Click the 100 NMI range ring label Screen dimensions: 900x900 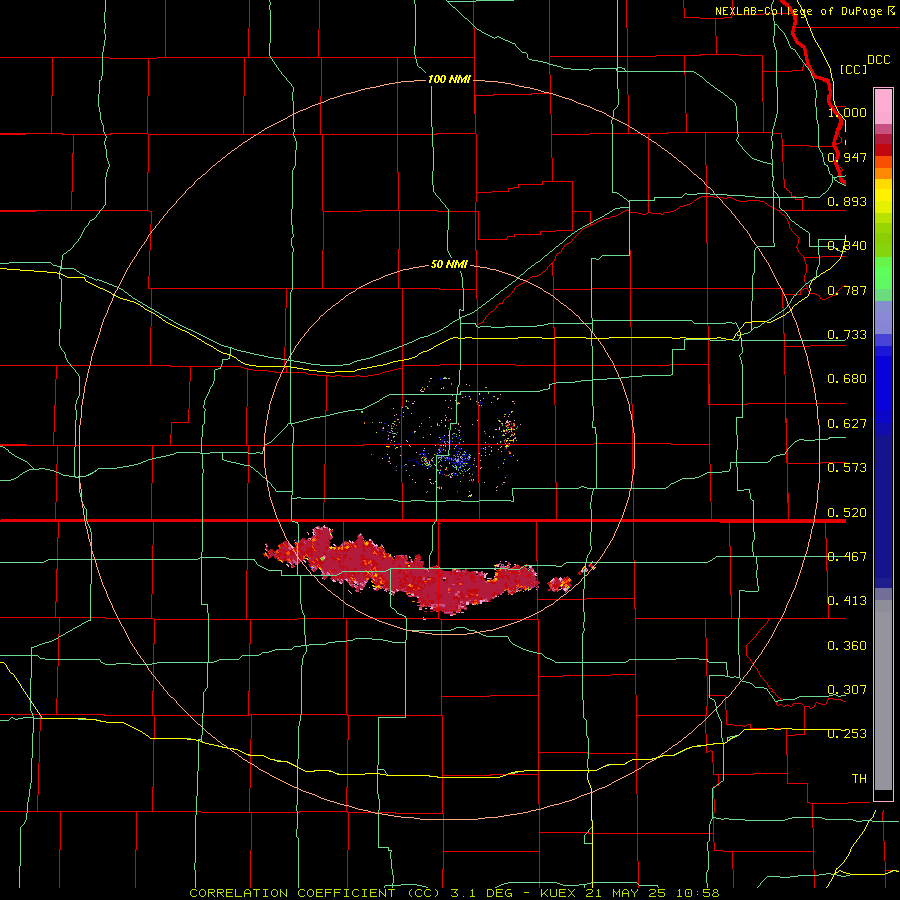[449, 79]
